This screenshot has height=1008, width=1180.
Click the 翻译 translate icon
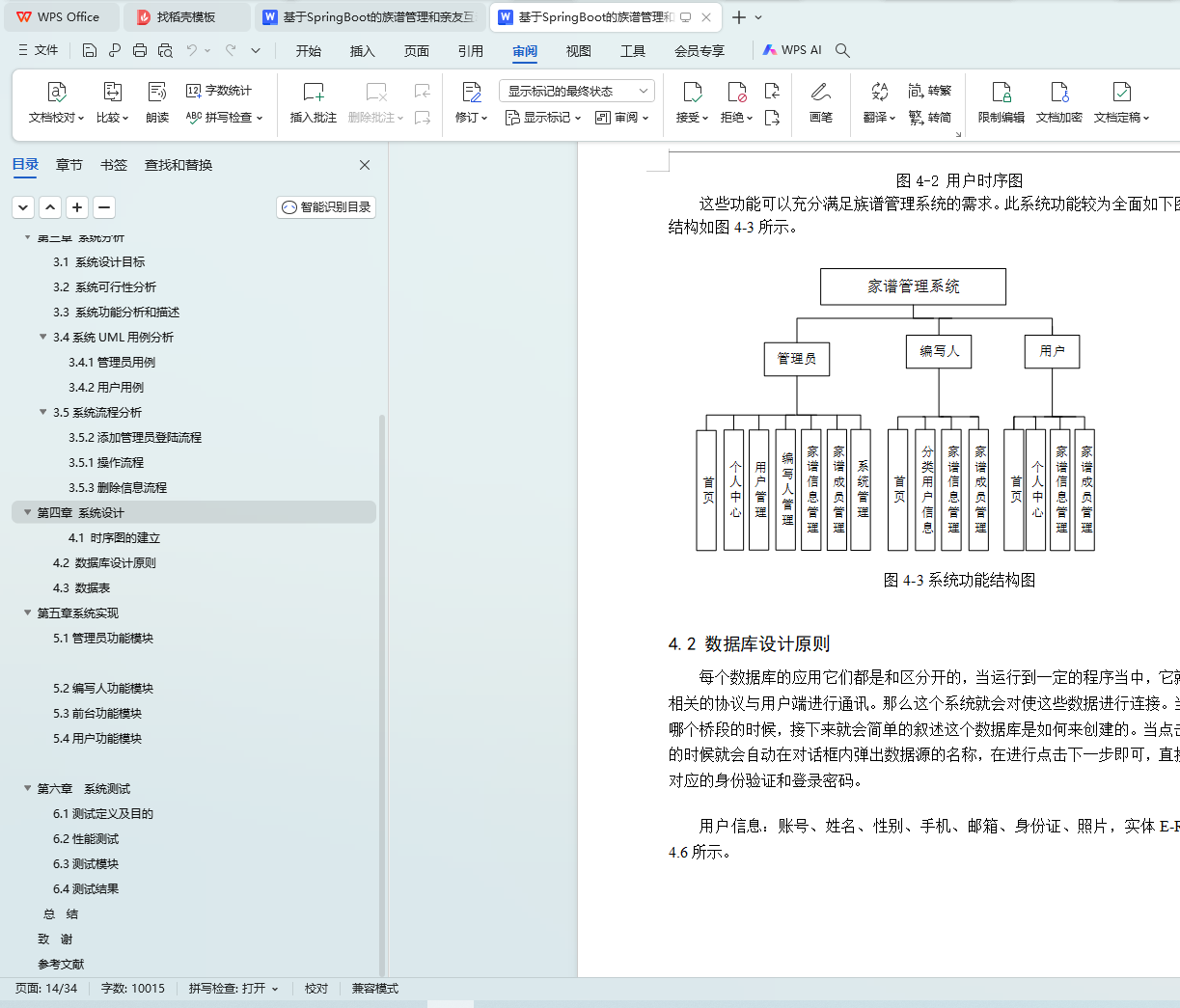point(879,92)
